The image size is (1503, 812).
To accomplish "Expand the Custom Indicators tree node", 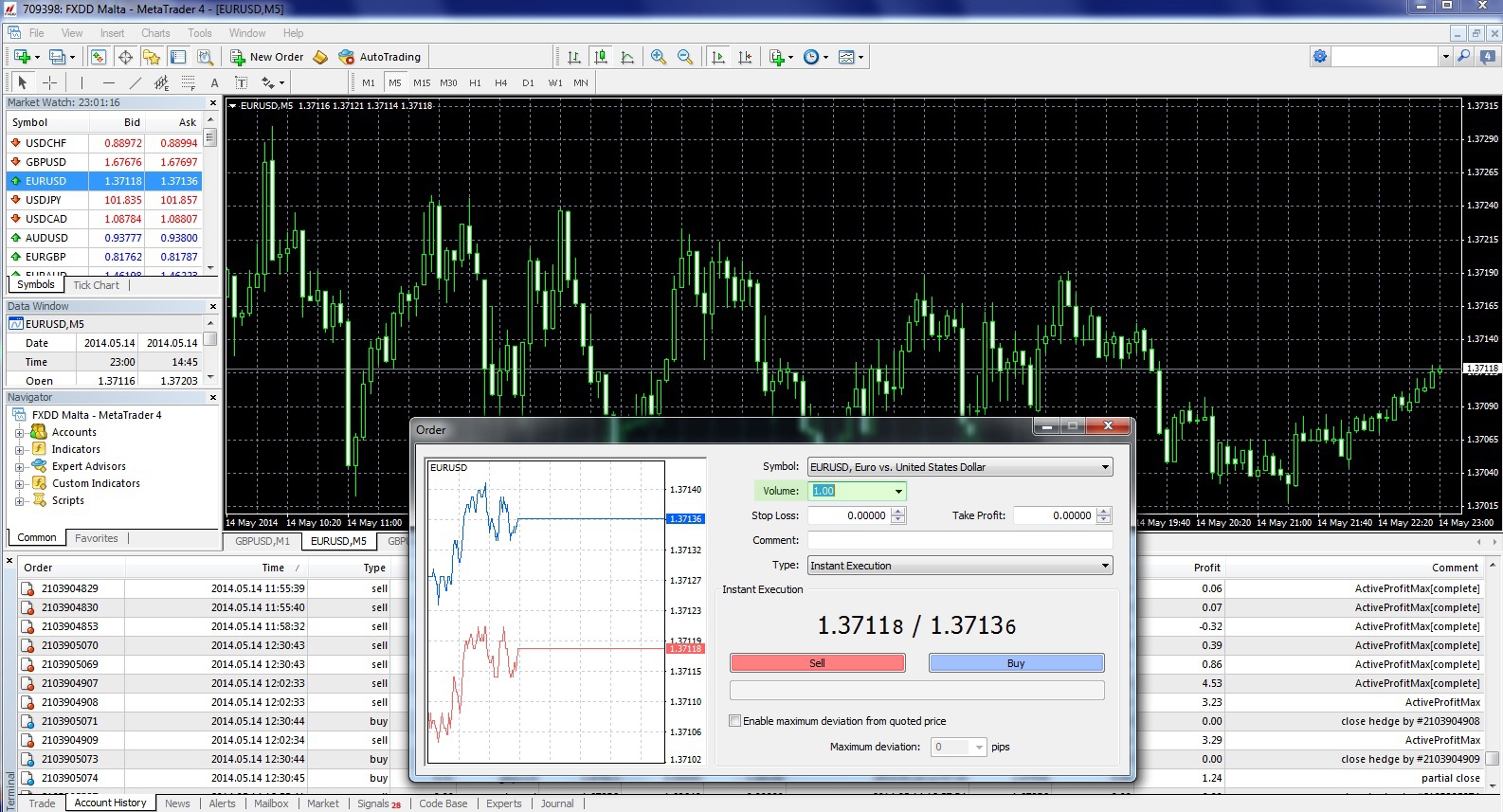I will [20, 484].
